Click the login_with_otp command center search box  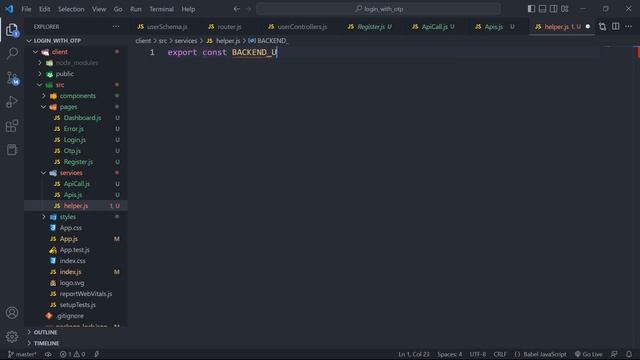pos(378,9)
